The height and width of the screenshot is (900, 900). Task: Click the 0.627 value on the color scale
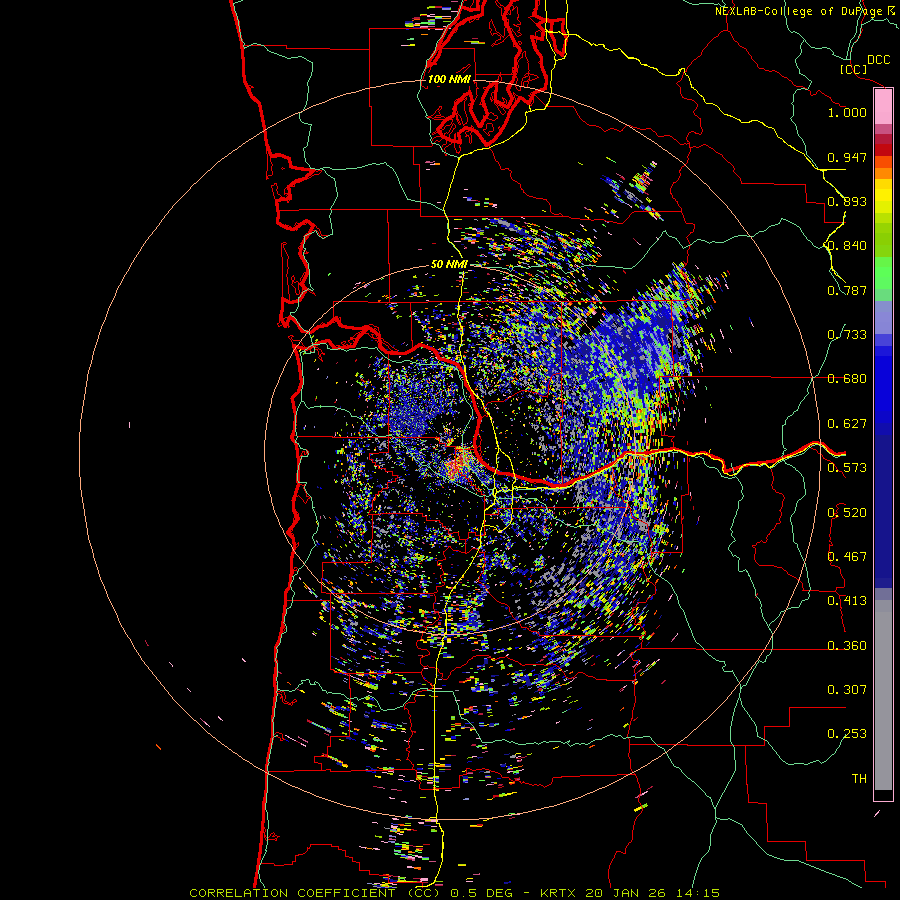(847, 424)
